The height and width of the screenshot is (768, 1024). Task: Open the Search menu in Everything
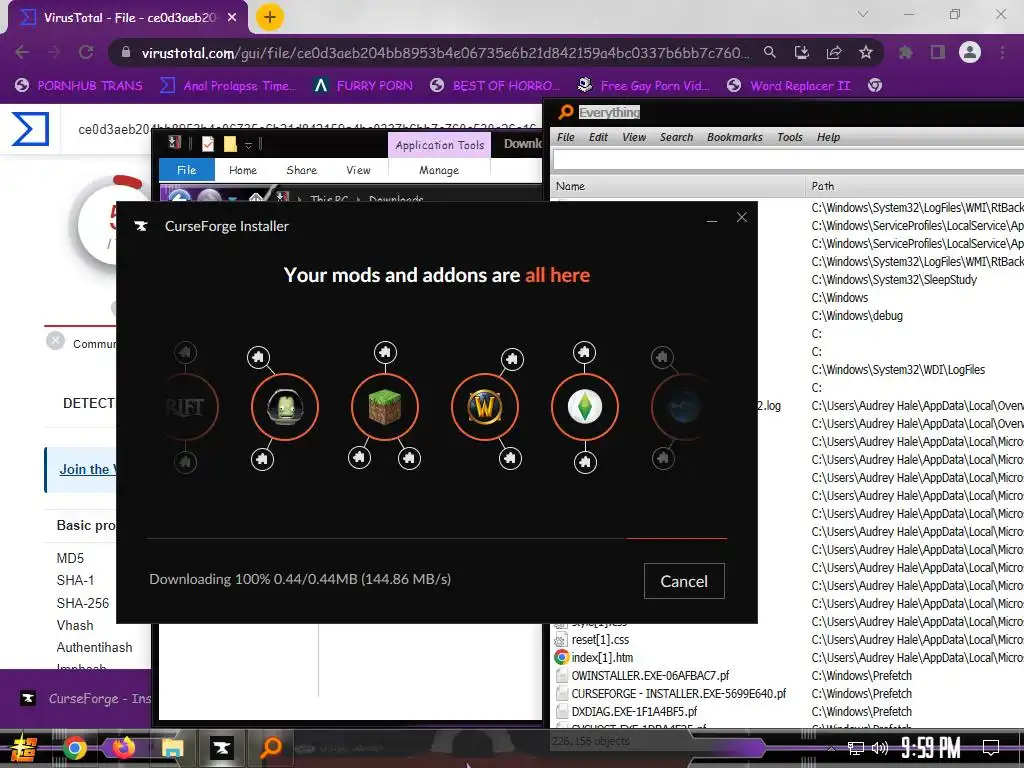[677, 137]
